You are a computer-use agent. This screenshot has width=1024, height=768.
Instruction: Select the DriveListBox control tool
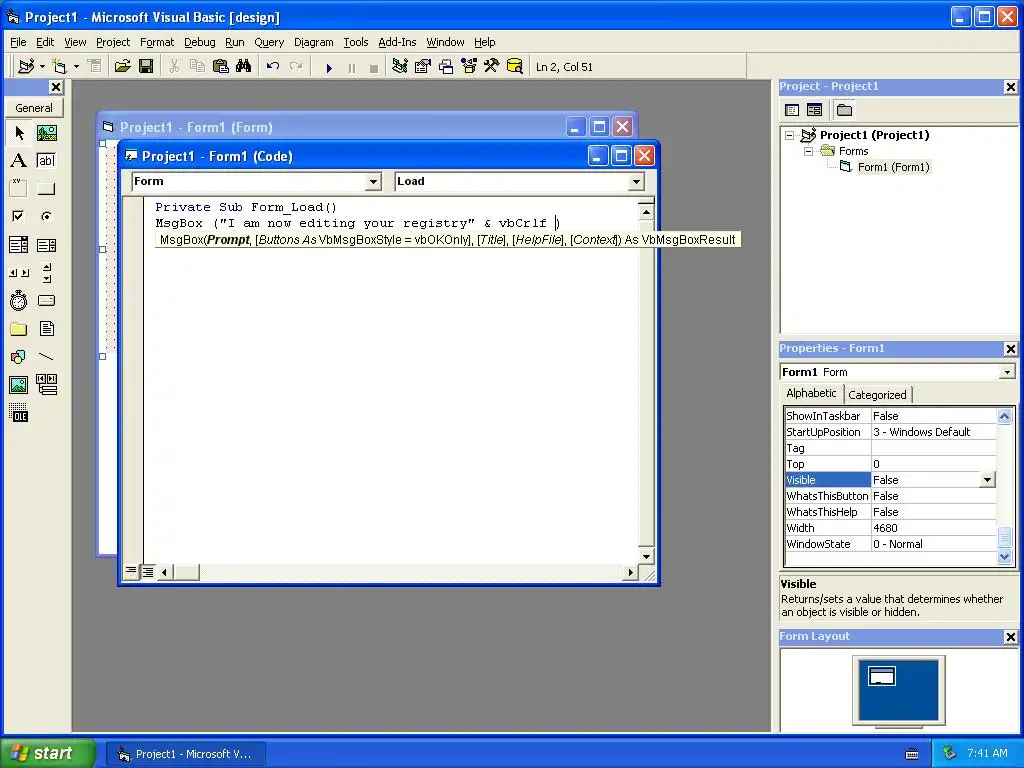[x=46, y=301]
